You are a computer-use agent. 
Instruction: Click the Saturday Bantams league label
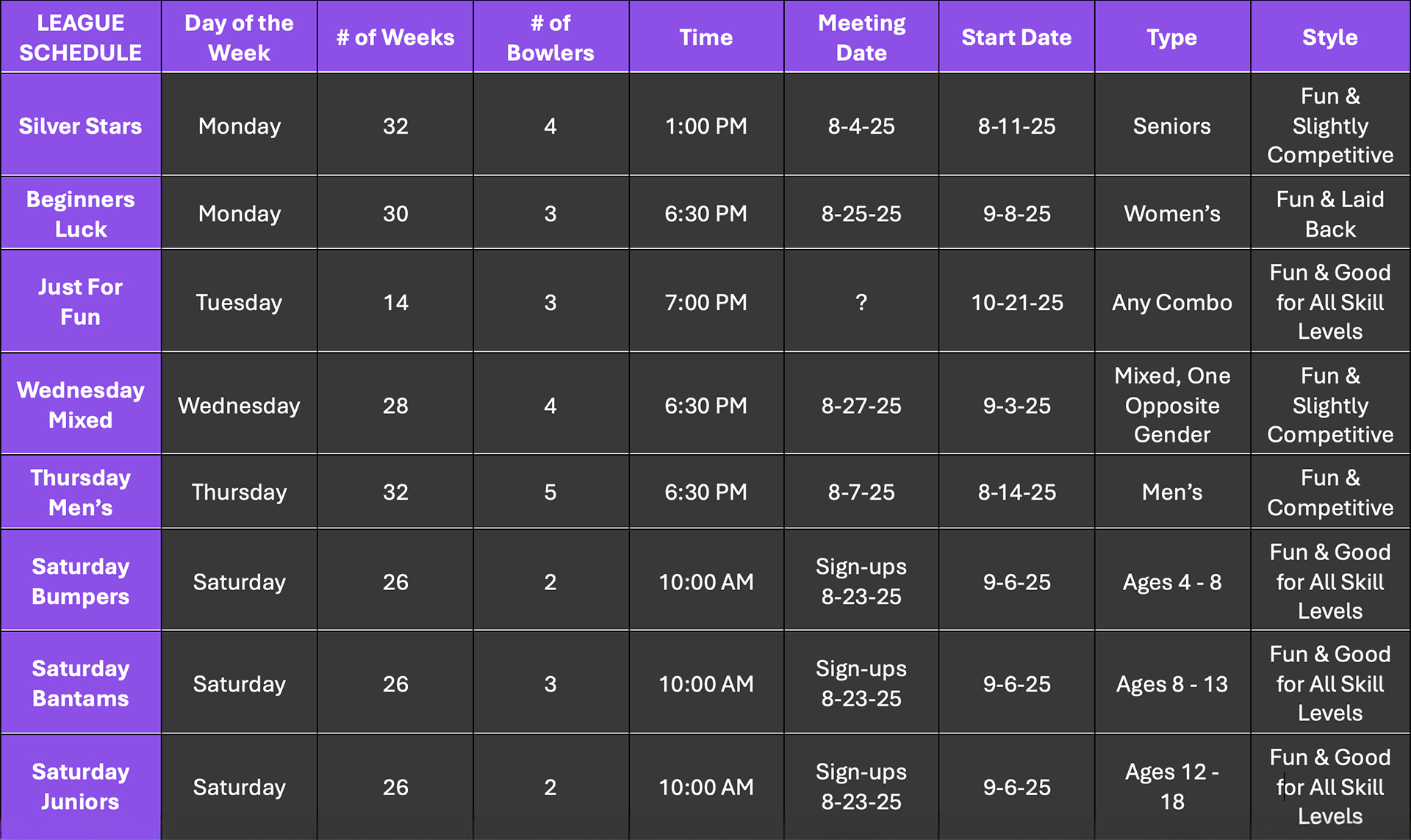tap(81, 683)
